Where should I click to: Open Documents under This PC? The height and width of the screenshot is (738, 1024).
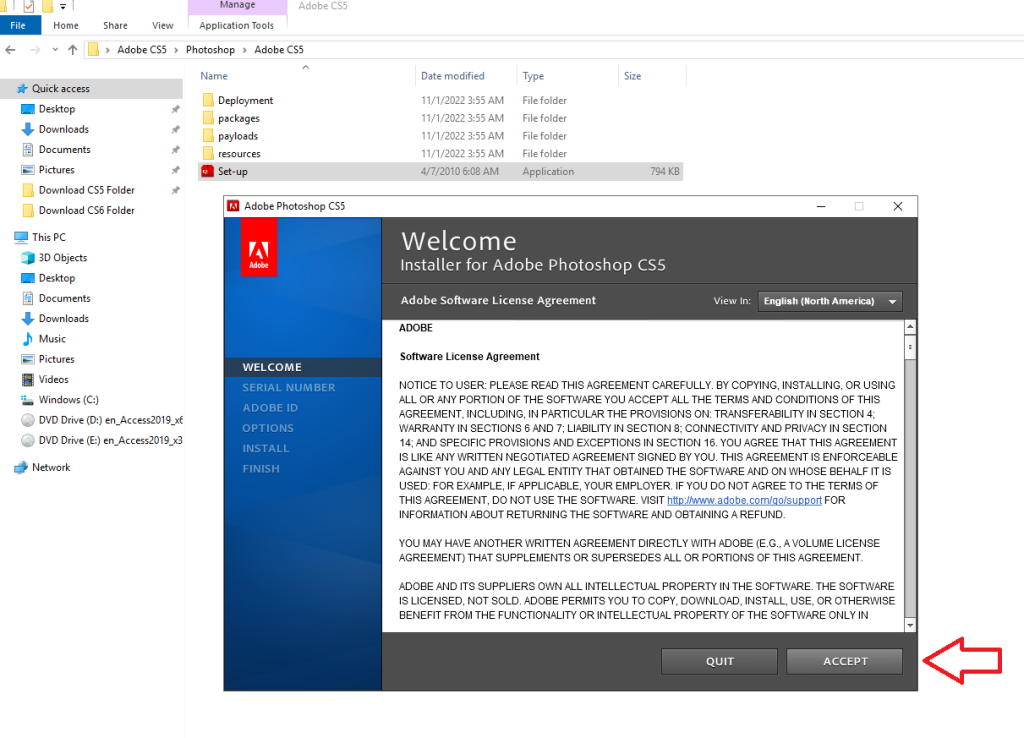pos(65,298)
